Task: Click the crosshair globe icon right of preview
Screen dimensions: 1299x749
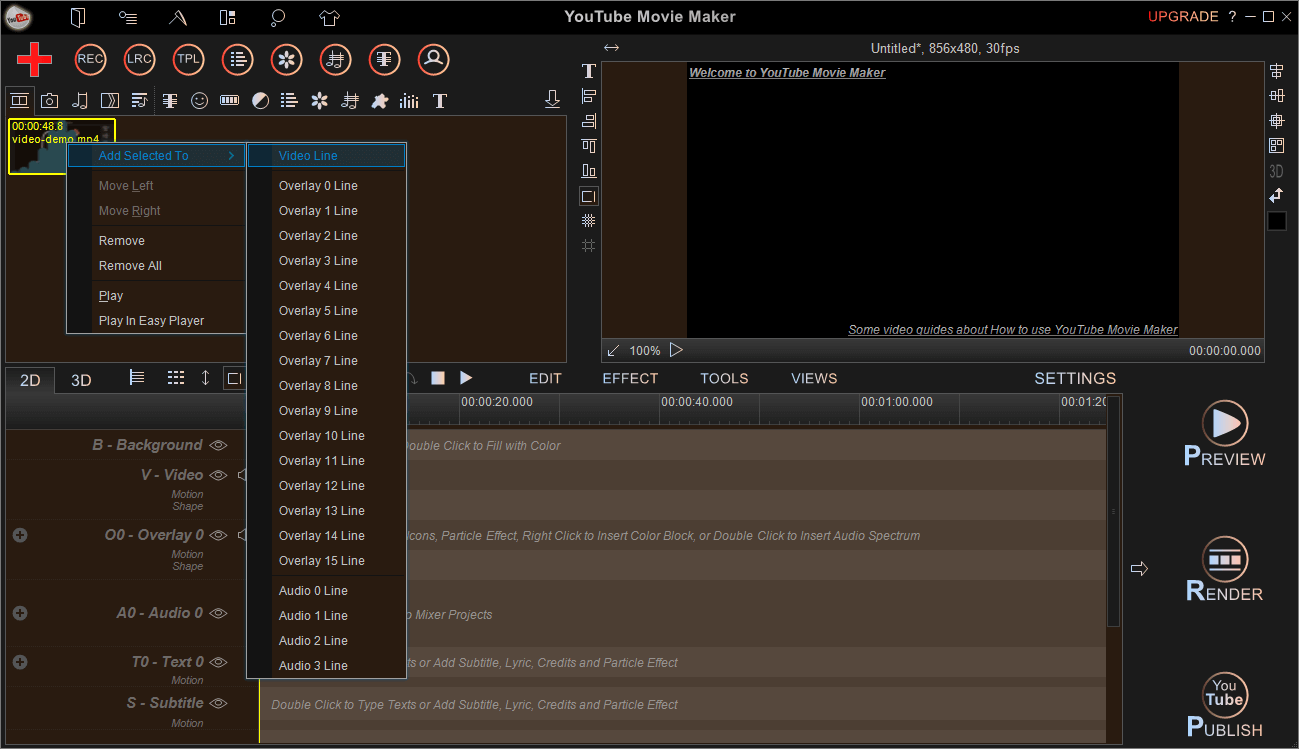Action: (1277, 121)
